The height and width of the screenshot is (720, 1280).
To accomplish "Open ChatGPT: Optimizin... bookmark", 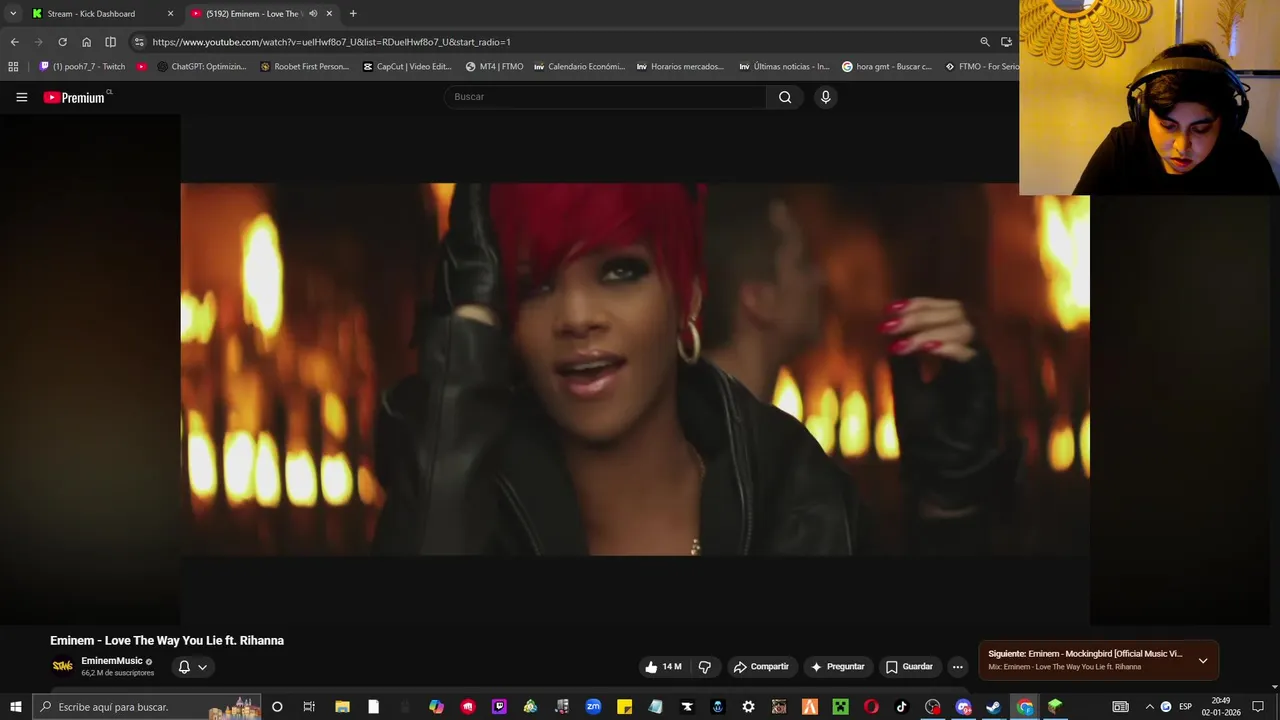I will 202,67.
